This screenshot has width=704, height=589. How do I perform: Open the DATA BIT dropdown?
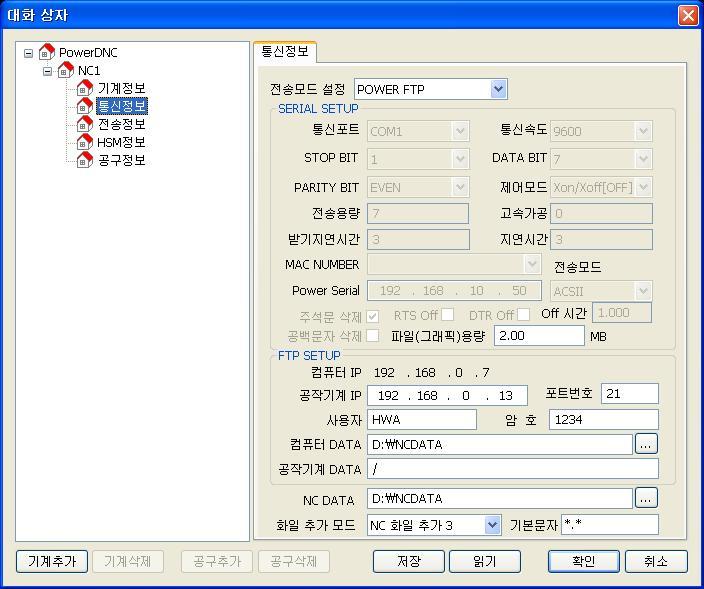coord(643,159)
